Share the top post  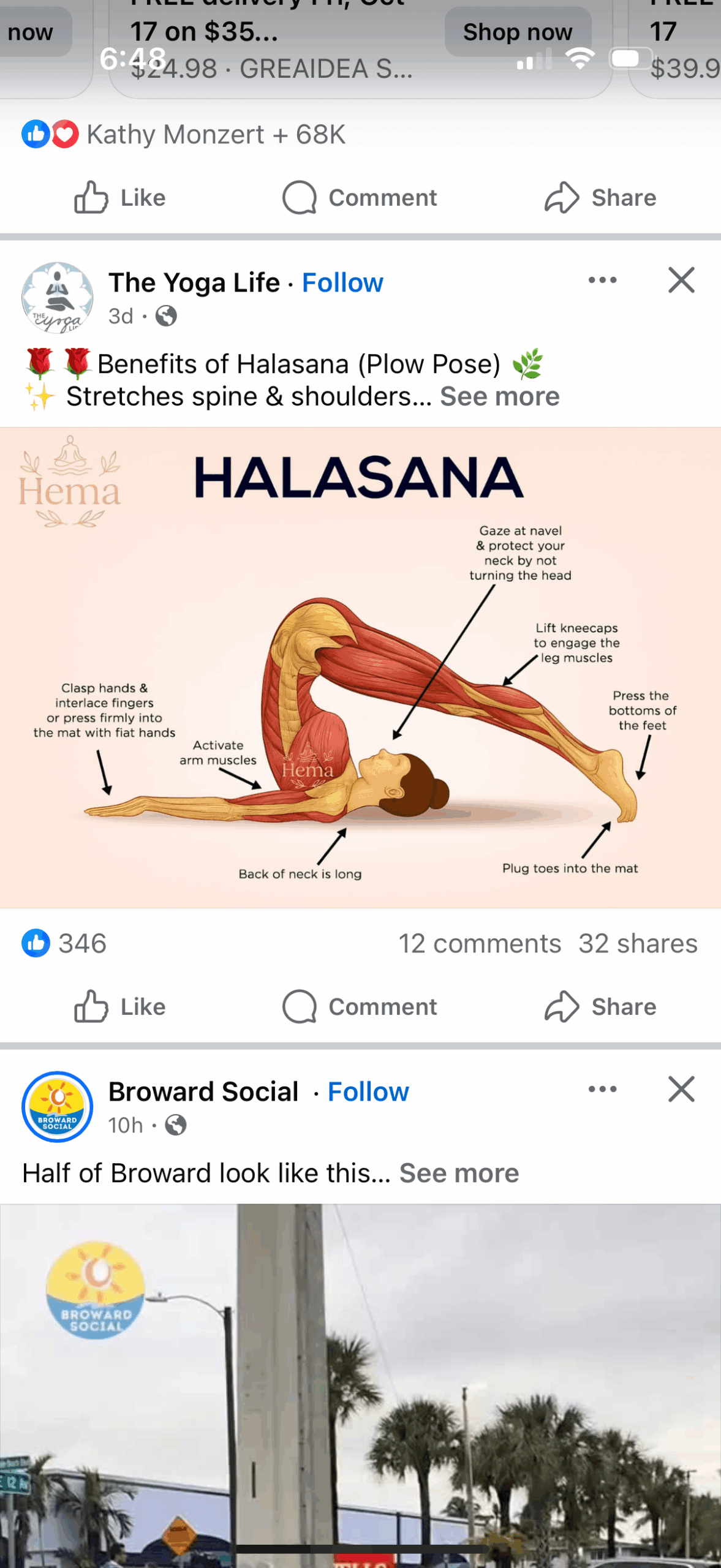[x=600, y=198]
